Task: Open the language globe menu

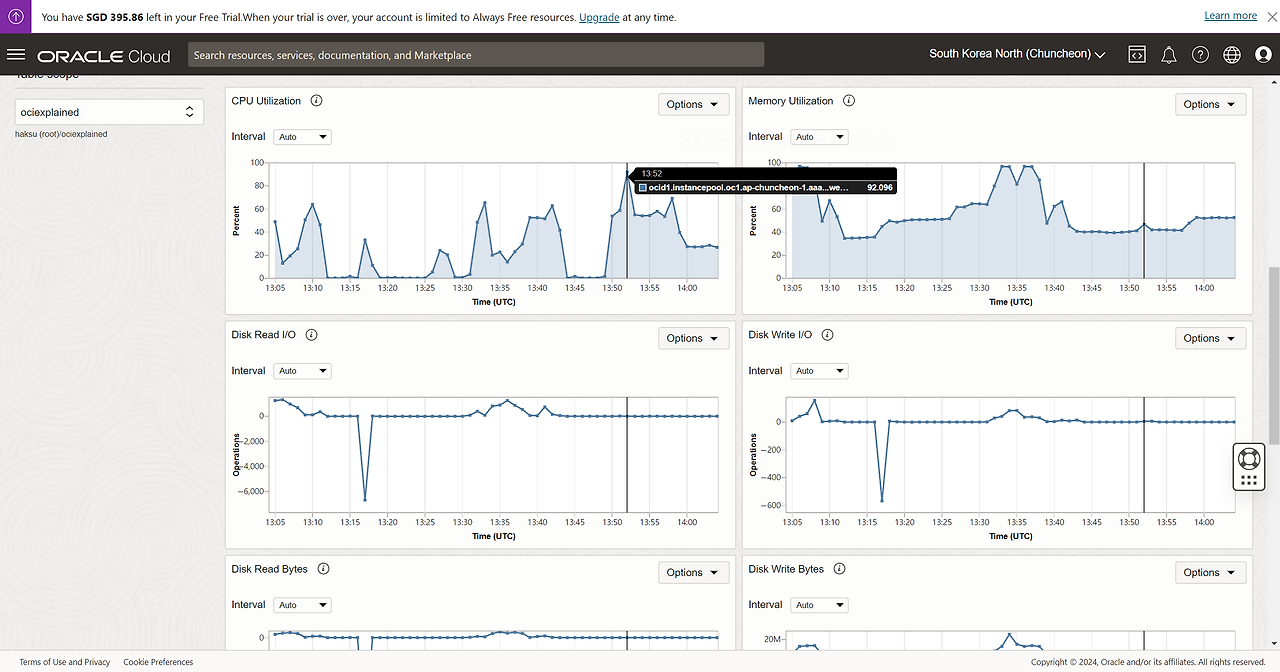Action: click(1232, 55)
